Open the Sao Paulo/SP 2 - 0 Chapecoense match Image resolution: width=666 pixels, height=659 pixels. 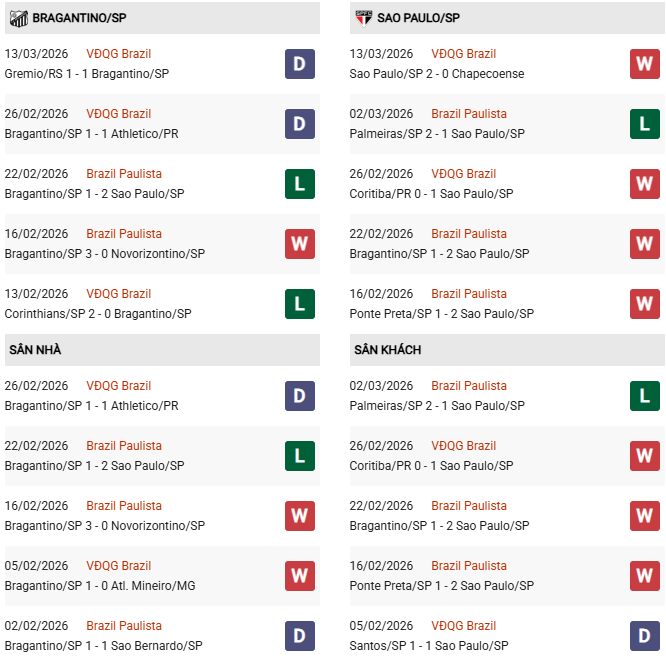437,74
